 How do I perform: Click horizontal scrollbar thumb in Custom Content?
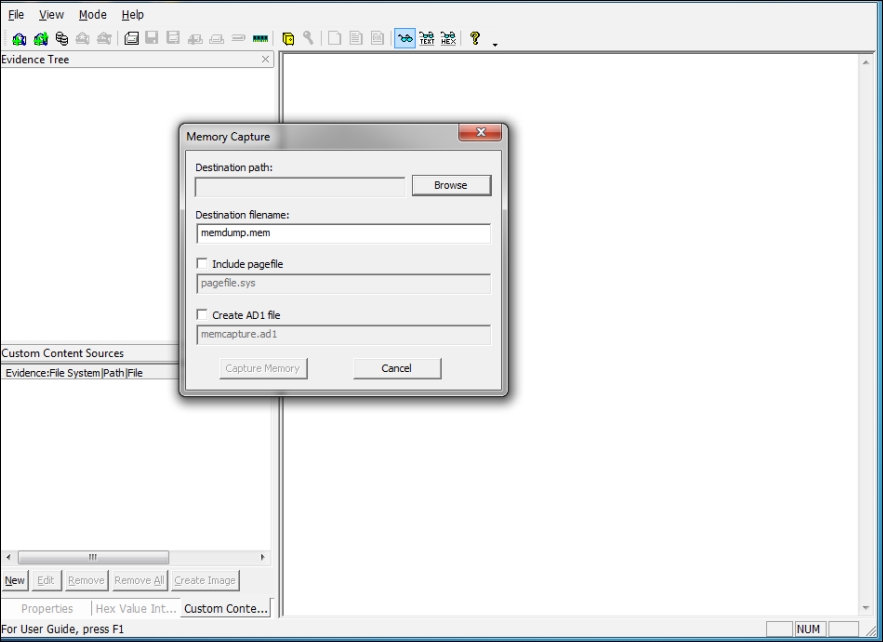(93, 557)
